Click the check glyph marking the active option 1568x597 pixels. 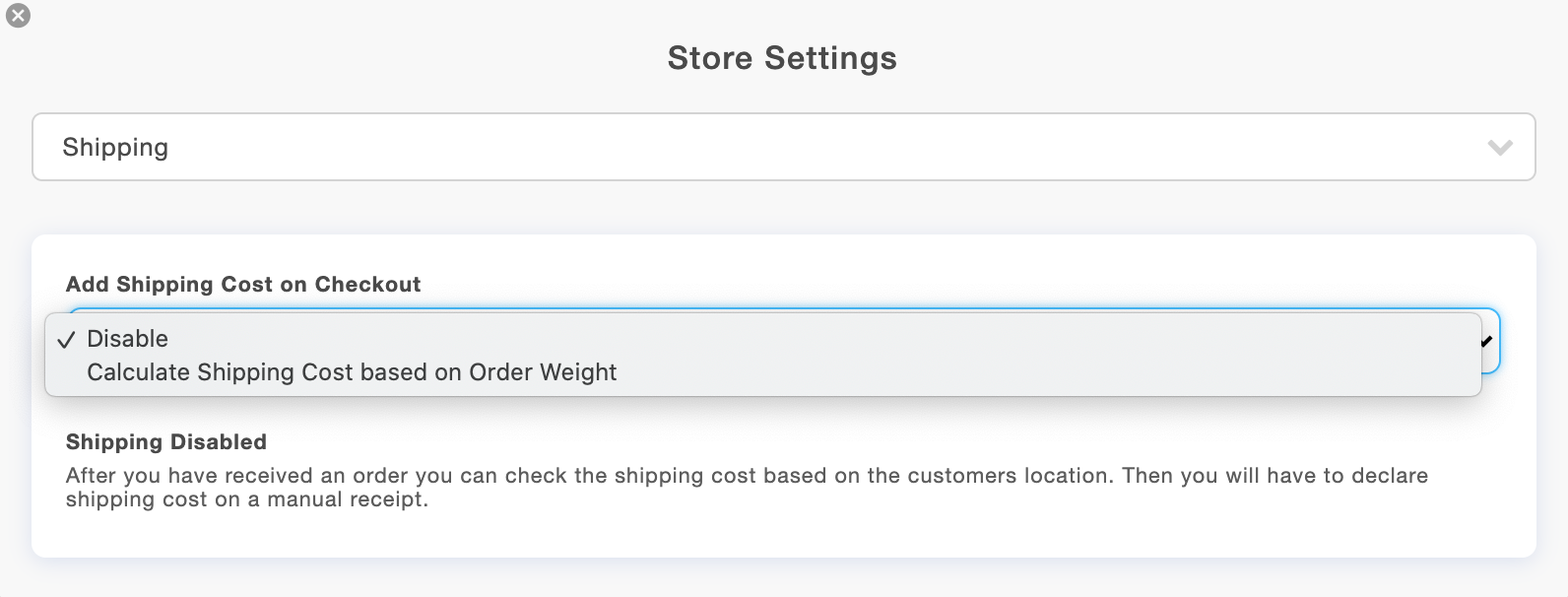(66, 339)
